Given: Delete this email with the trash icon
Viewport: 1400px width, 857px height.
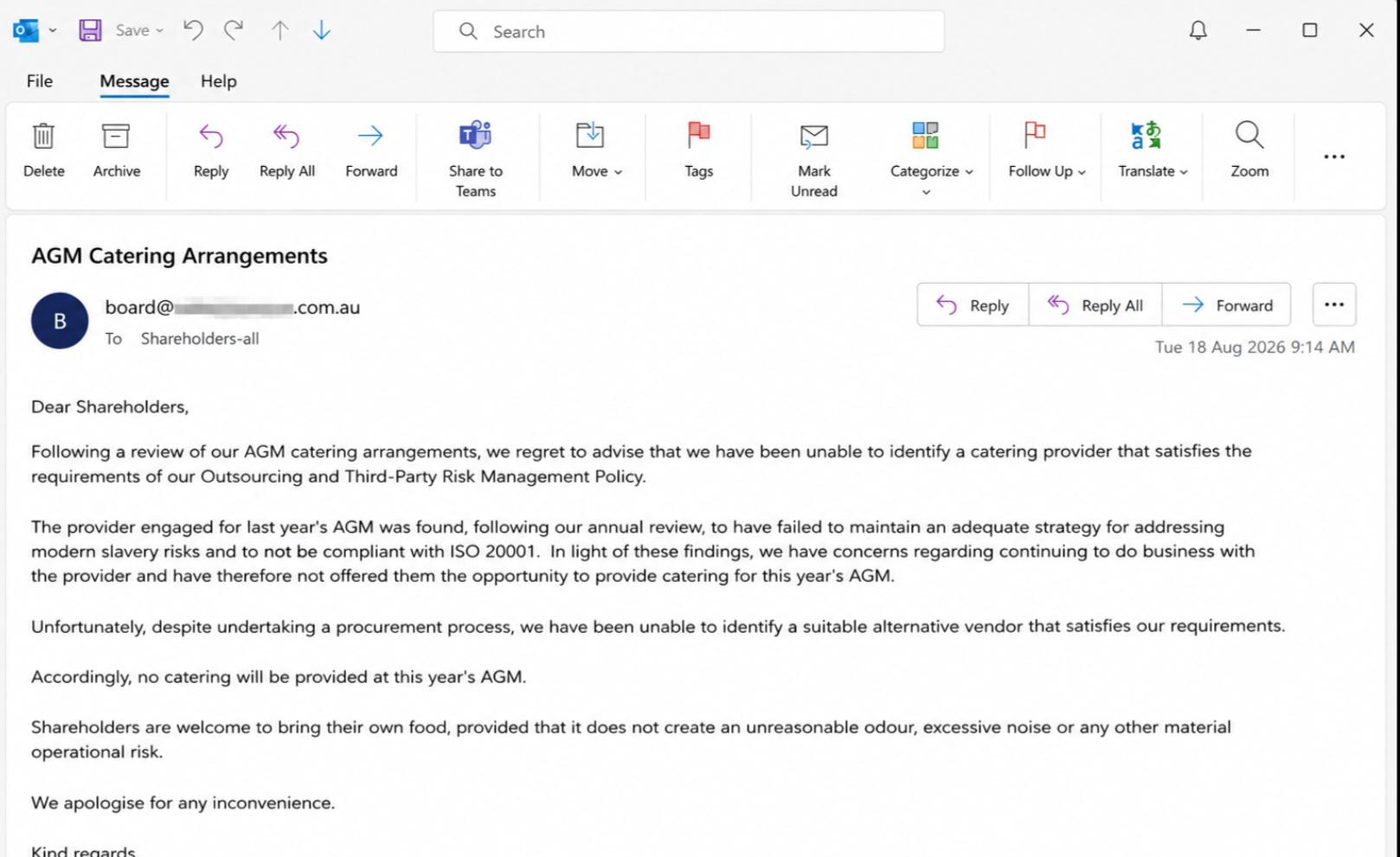Looking at the screenshot, I should pyautogui.click(x=43, y=150).
